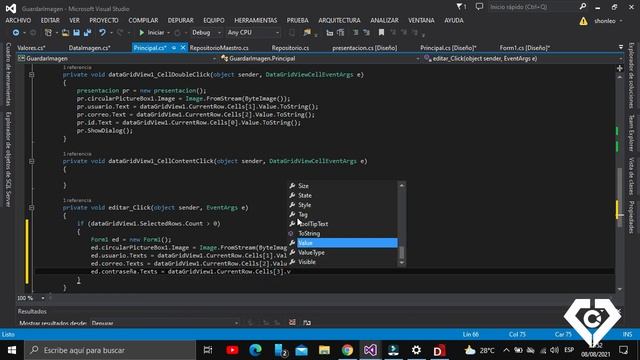Open the GuardarImagen project scope dropdown

coord(117,59)
